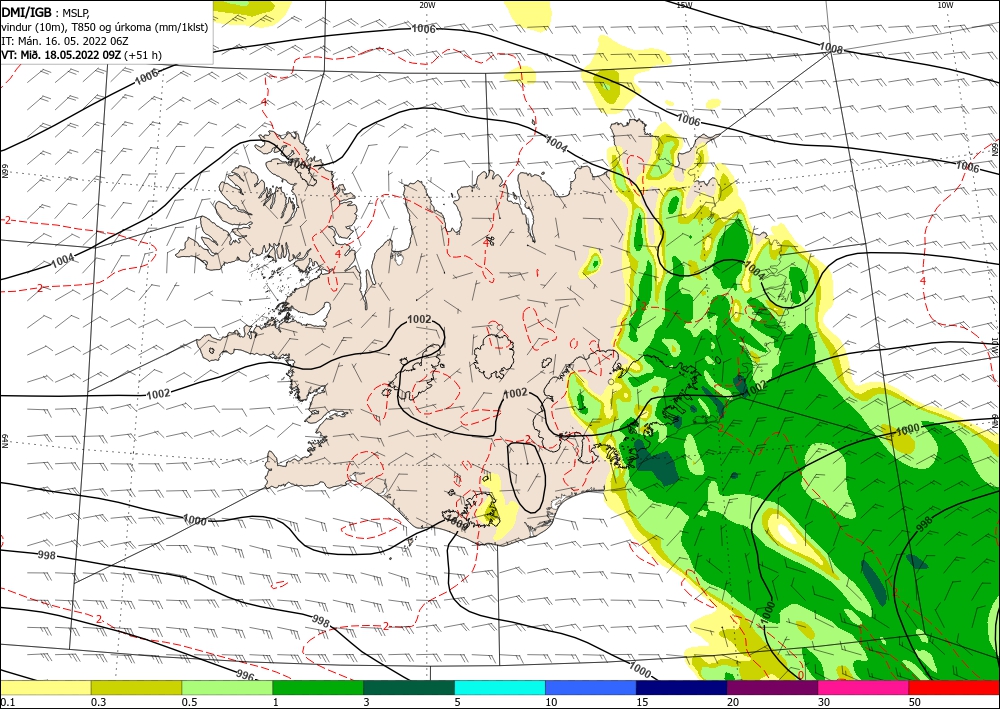The height and width of the screenshot is (709, 1000).
Task: Pick the cyan 5–10 legend swatch
Action: (500, 687)
